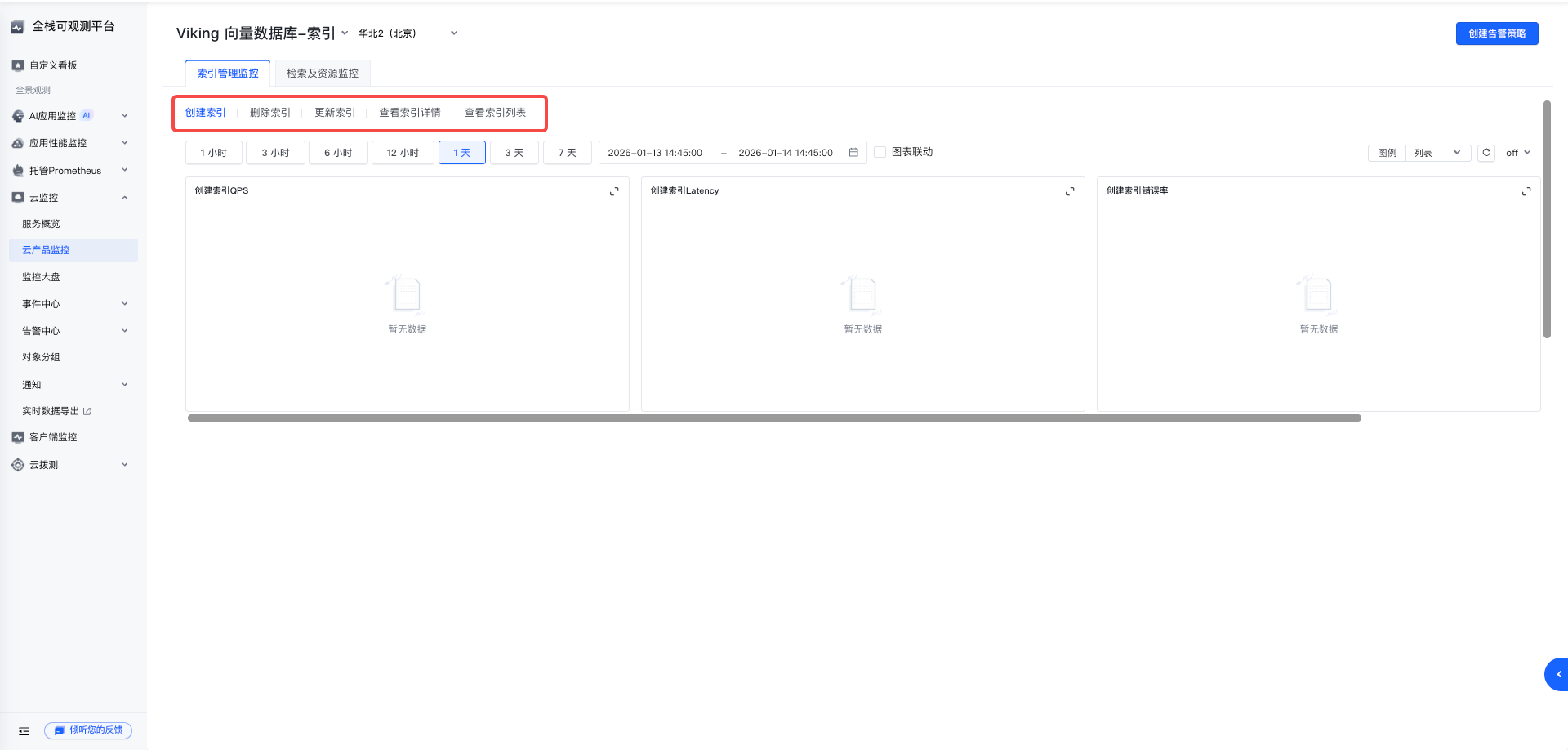Expand the AI应用监控 menu chevron
This screenshot has width=1568, height=750.
tap(125, 116)
